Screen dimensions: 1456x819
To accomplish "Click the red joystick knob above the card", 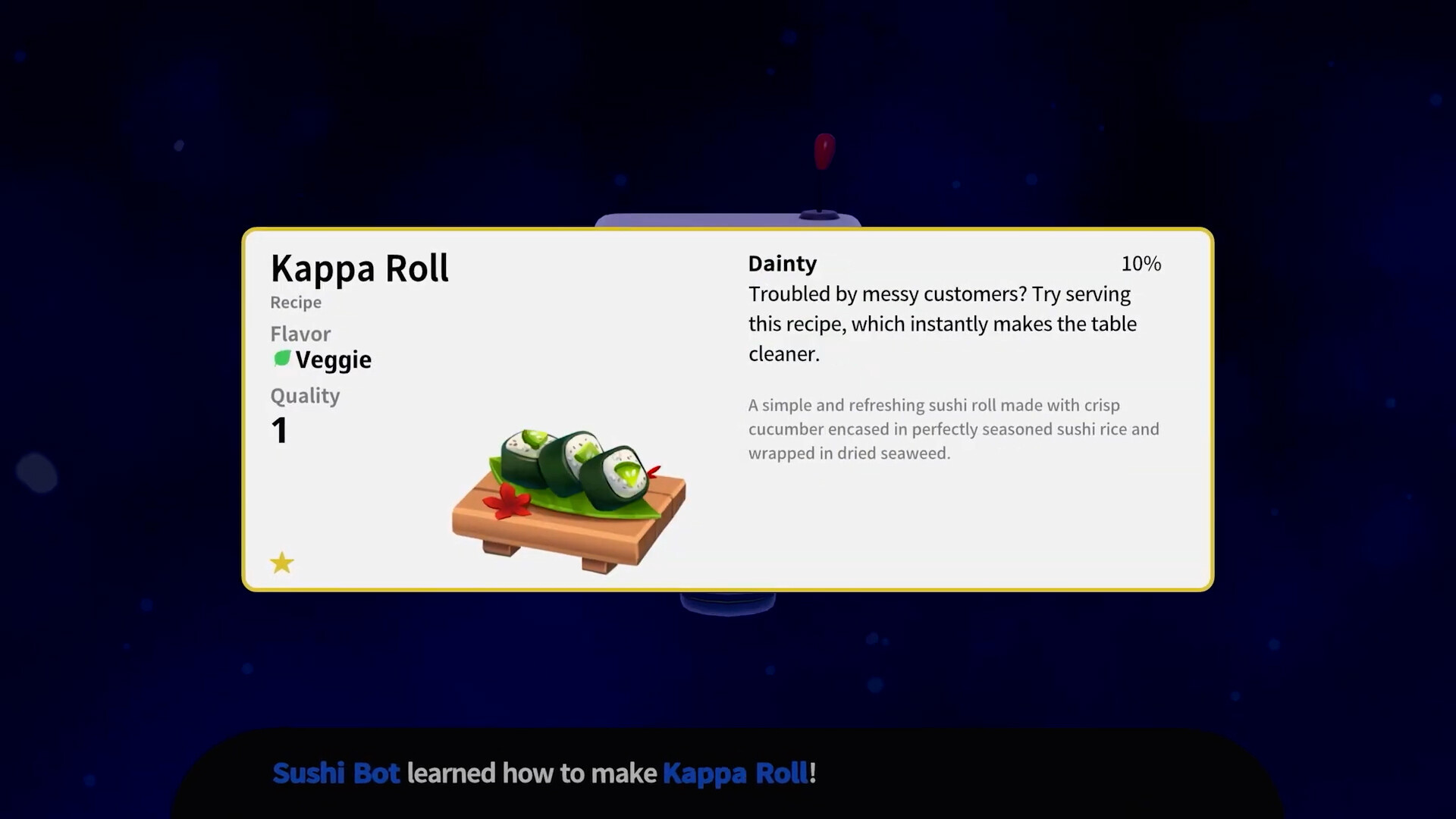I will tap(824, 152).
